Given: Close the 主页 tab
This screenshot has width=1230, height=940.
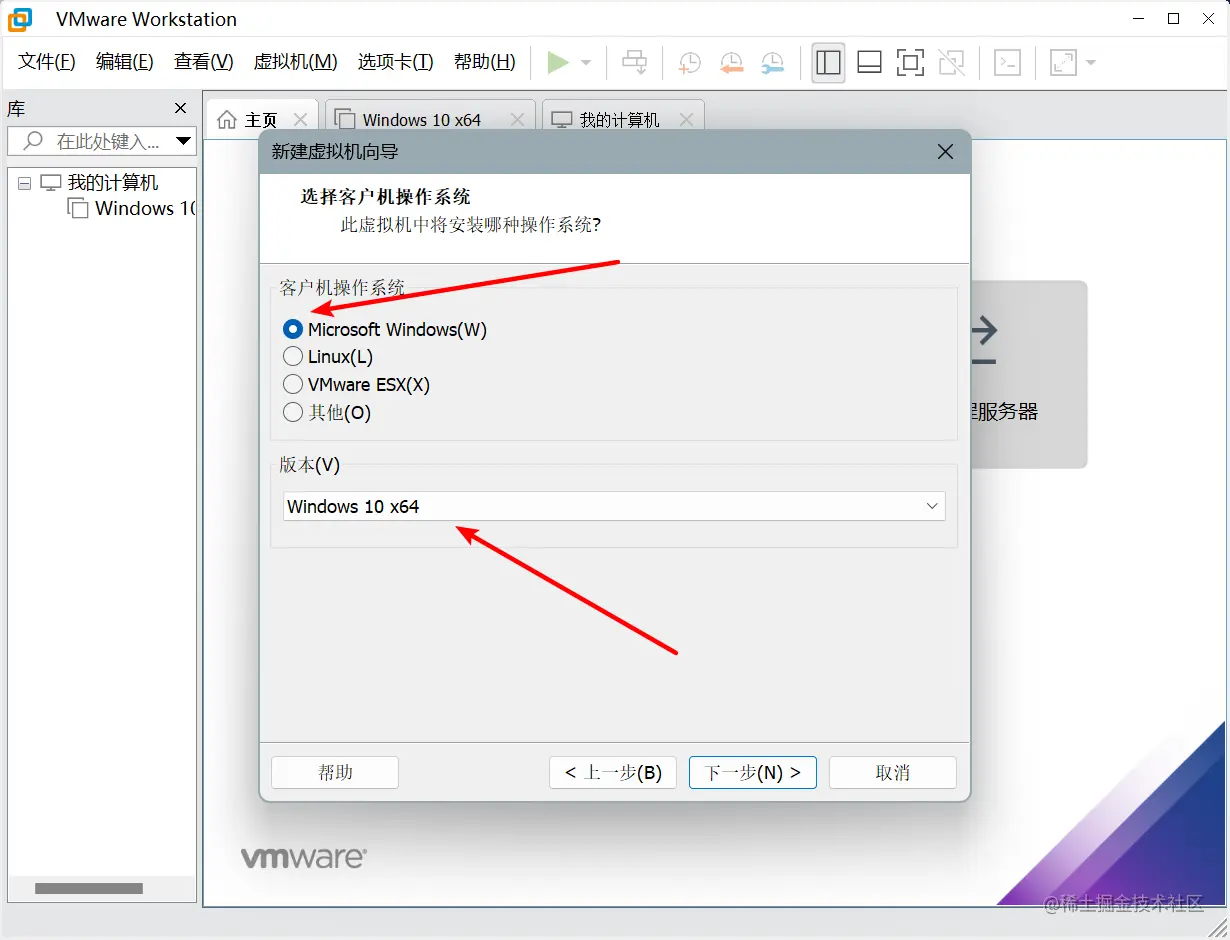Looking at the screenshot, I should (300, 119).
